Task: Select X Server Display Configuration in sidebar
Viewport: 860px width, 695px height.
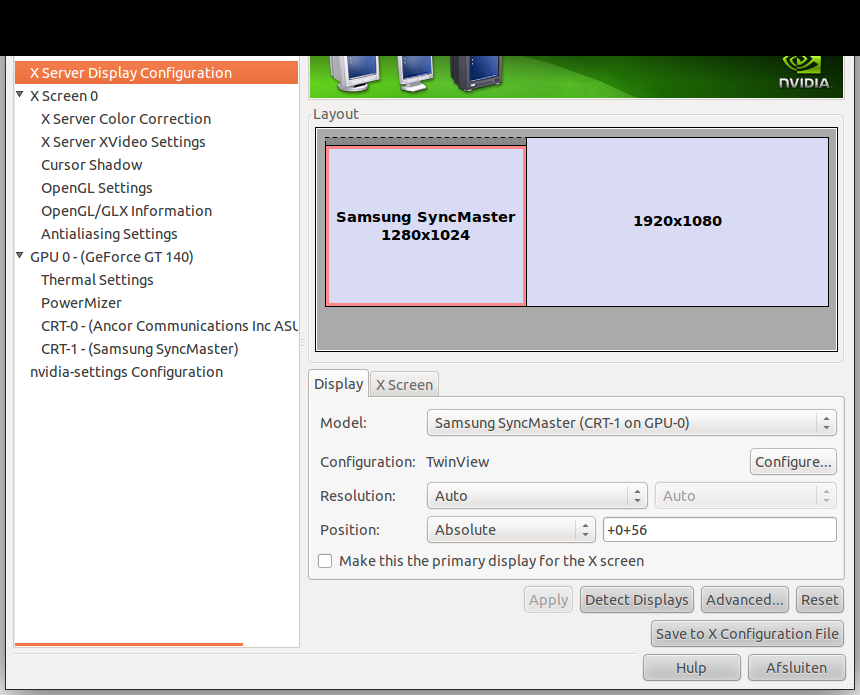Action: 156,73
